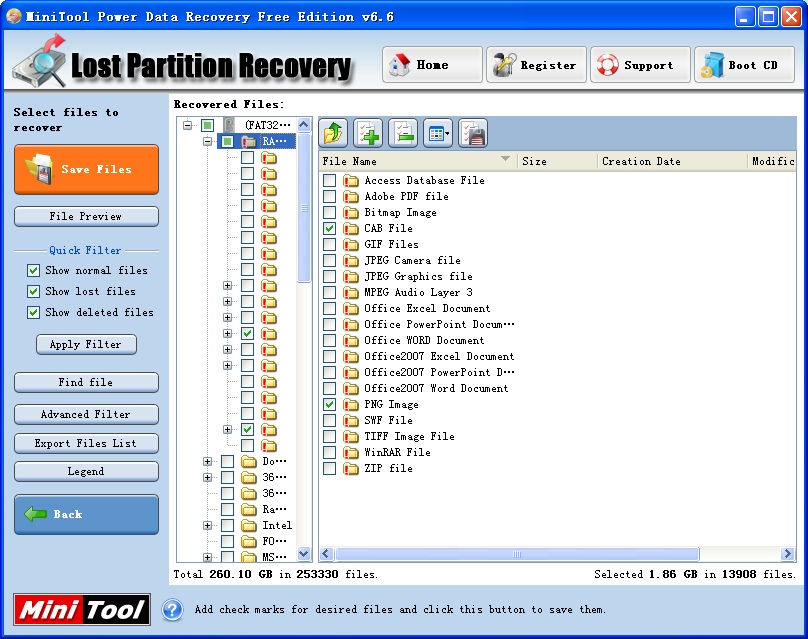Show the Legend
This screenshot has height=639, width=808.
tap(87, 472)
